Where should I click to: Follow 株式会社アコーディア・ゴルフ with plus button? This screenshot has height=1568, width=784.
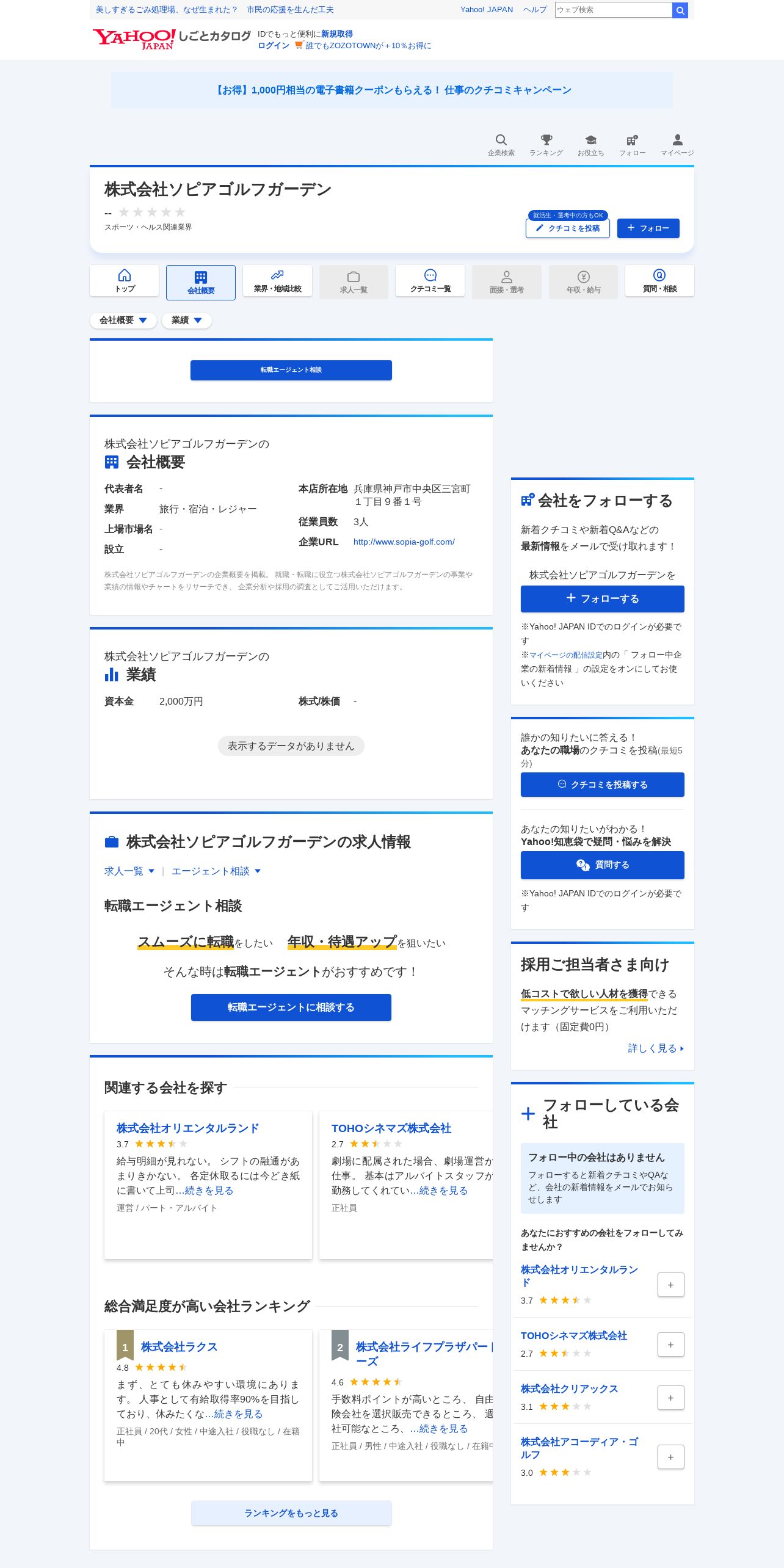tap(670, 1457)
